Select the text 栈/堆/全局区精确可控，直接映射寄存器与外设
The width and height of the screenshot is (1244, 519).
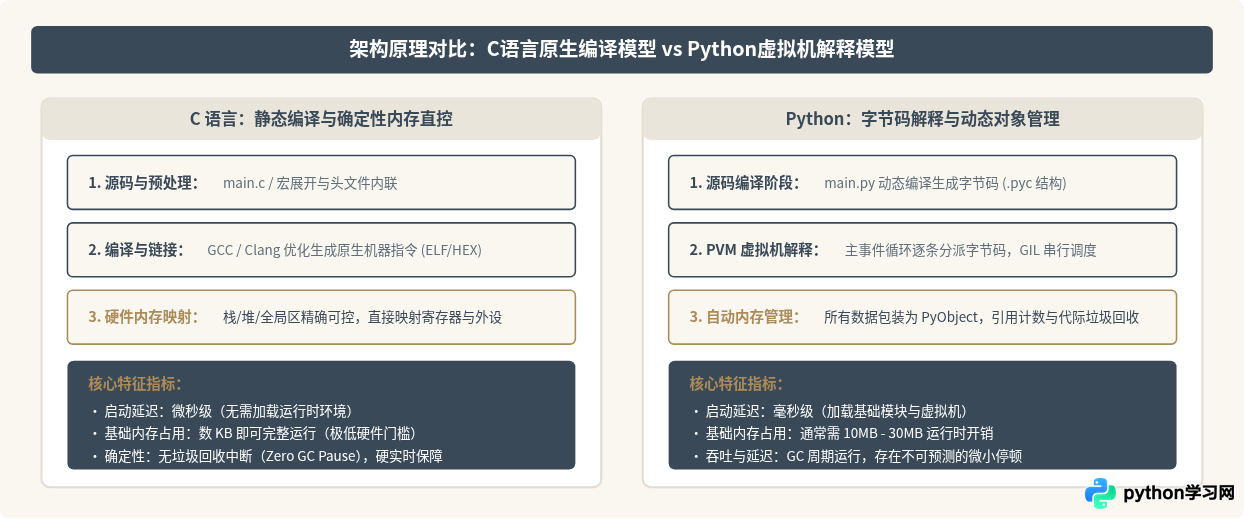click(x=362, y=317)
